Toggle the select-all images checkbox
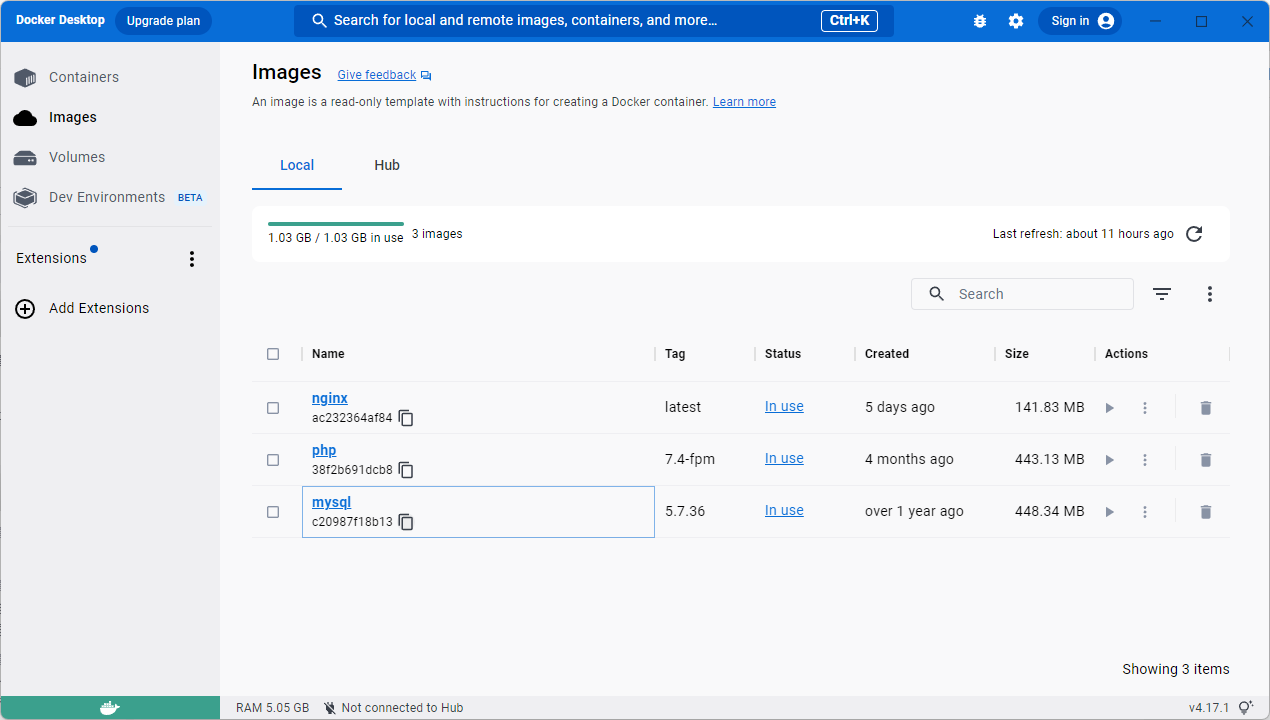Screen dimensions: 1270x720 (x=273, y=354)
